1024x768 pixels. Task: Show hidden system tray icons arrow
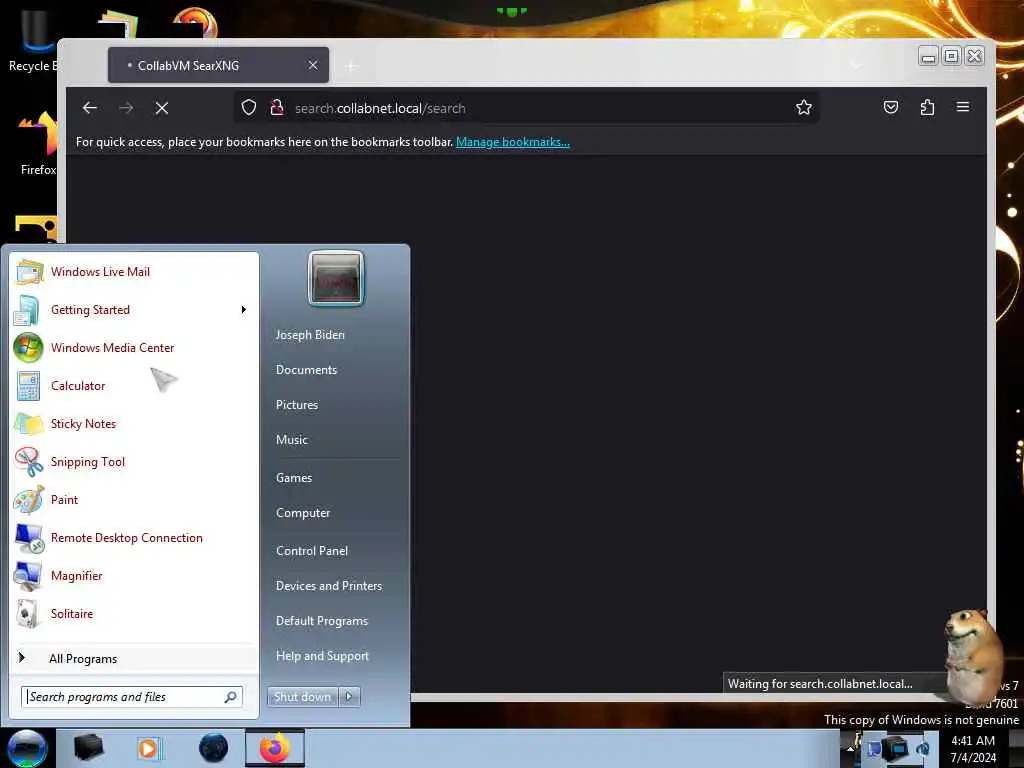[850, 748]
